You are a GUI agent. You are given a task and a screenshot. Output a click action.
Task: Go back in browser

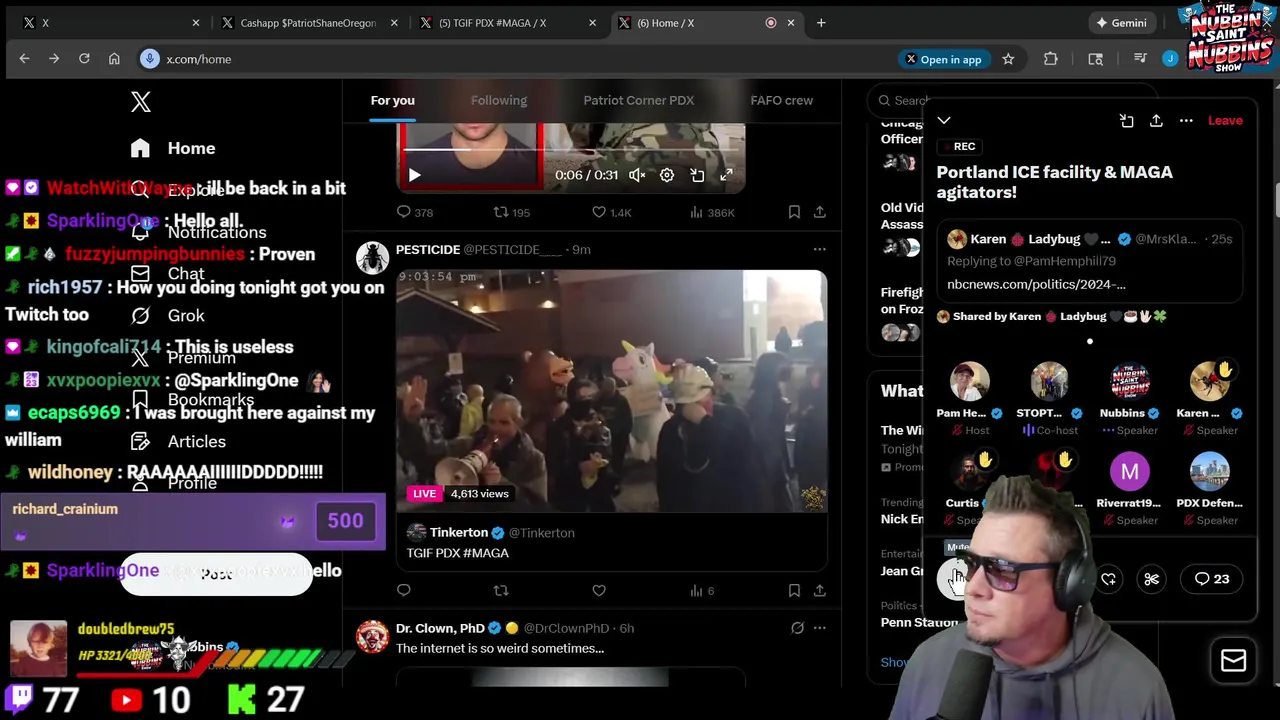24,59
